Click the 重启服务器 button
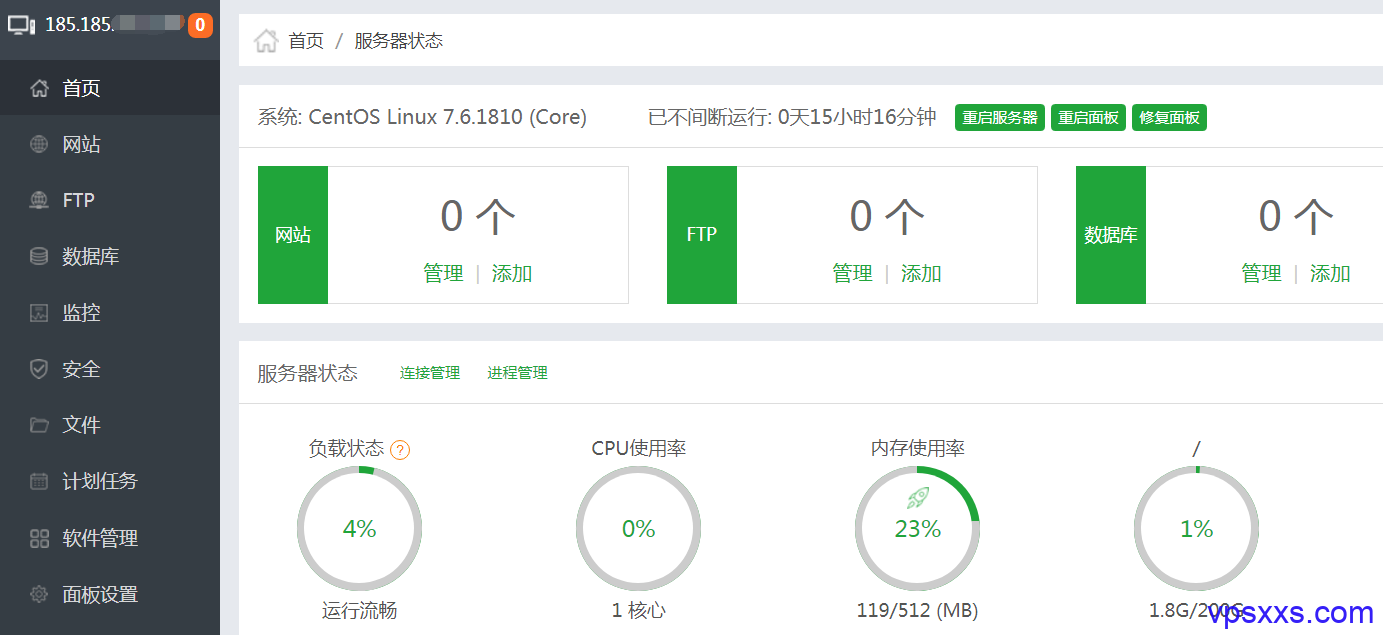The image size is (1383, 635). tap(1000, 117)
